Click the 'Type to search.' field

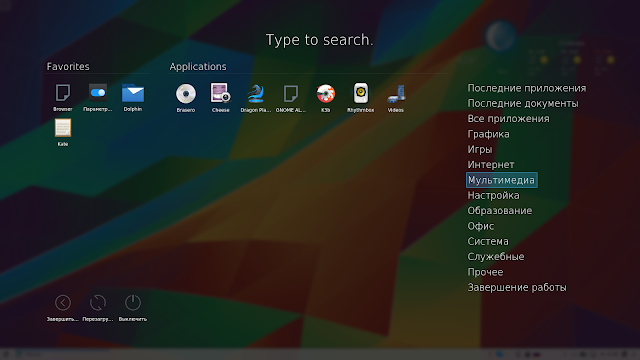pos(320,40)
